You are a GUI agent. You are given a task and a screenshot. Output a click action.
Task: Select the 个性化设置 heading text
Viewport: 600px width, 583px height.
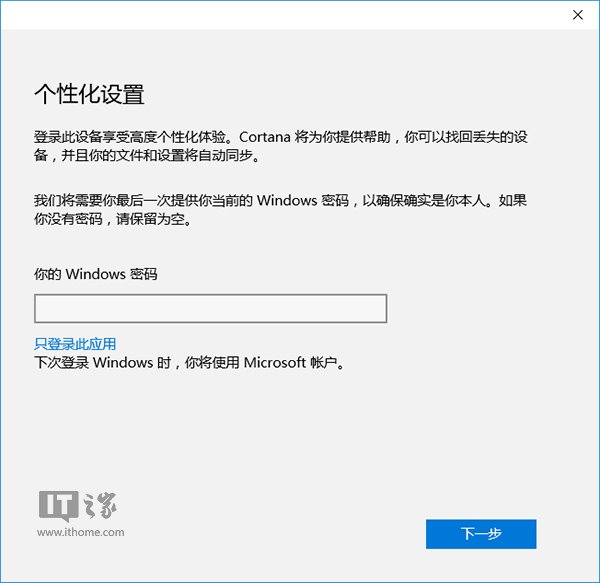90,94
